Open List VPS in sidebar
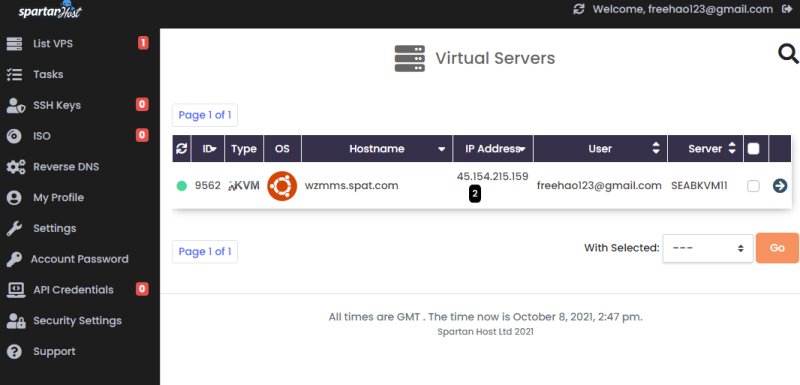 point(53,44)
